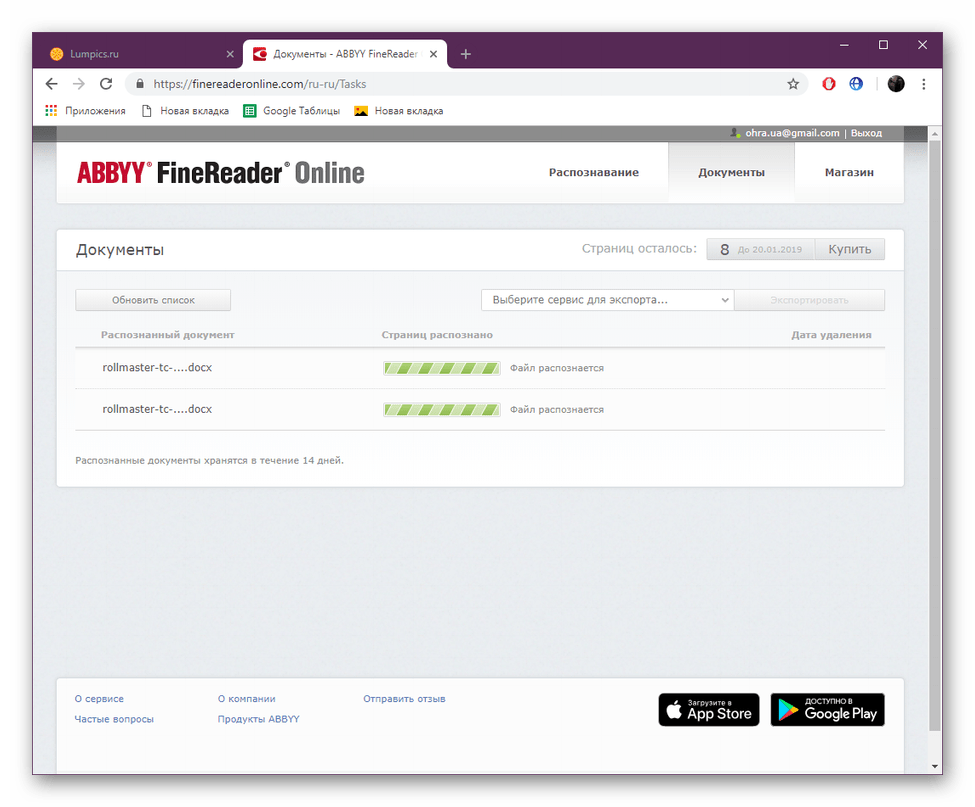Screen dimensions: 975x807
Task: Click the adblocker extension icon
Action: point(828,84)
